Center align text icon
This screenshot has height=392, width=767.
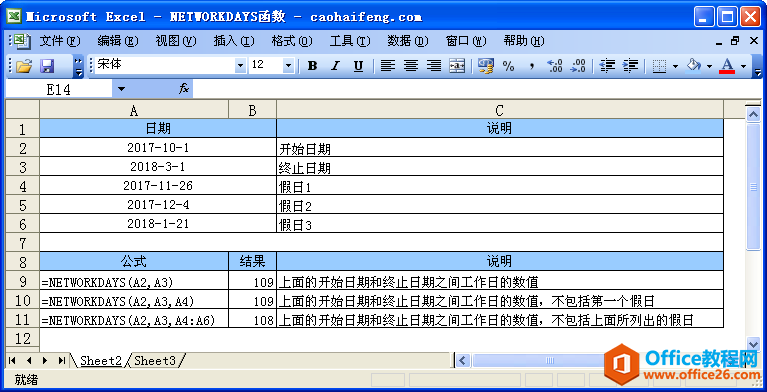(411, 66)
